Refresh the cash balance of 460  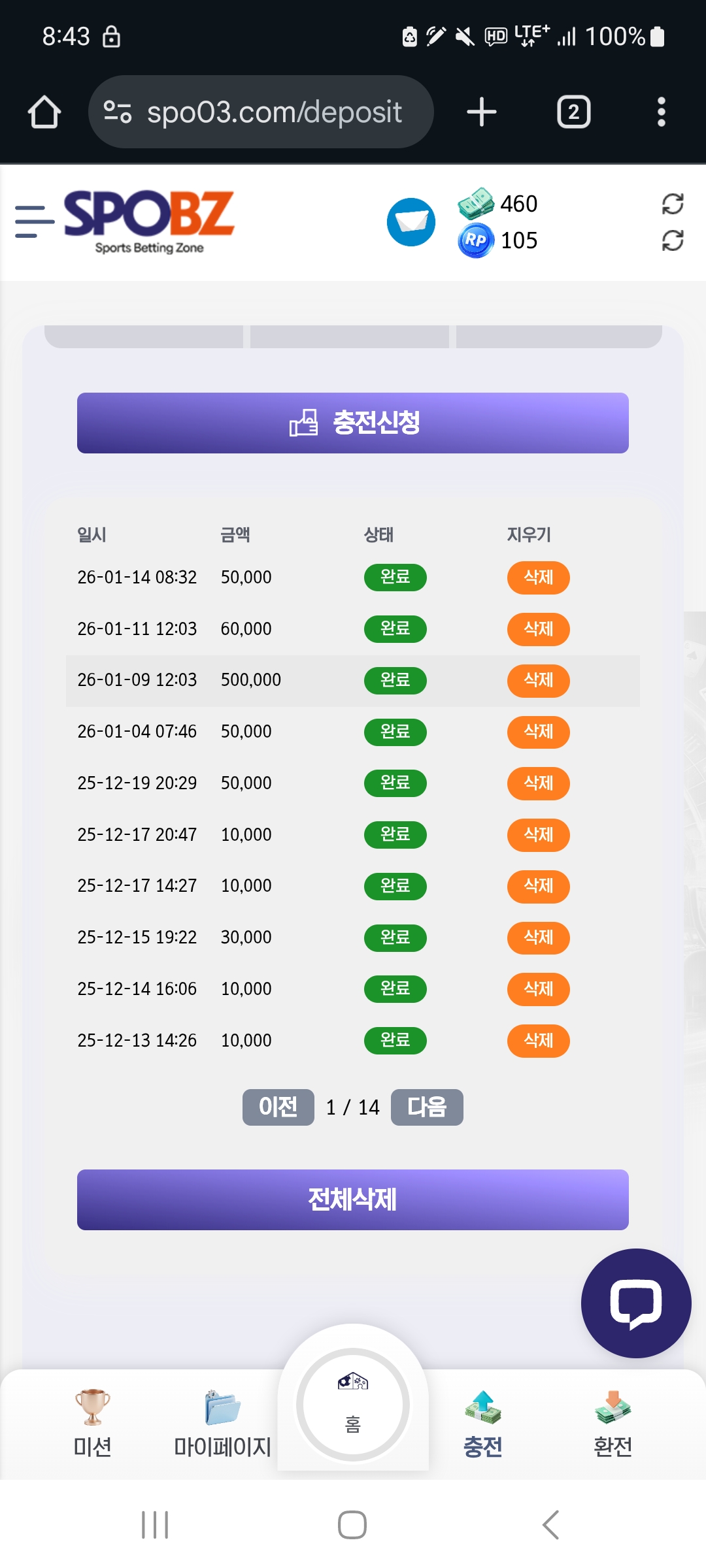(672, 204)
